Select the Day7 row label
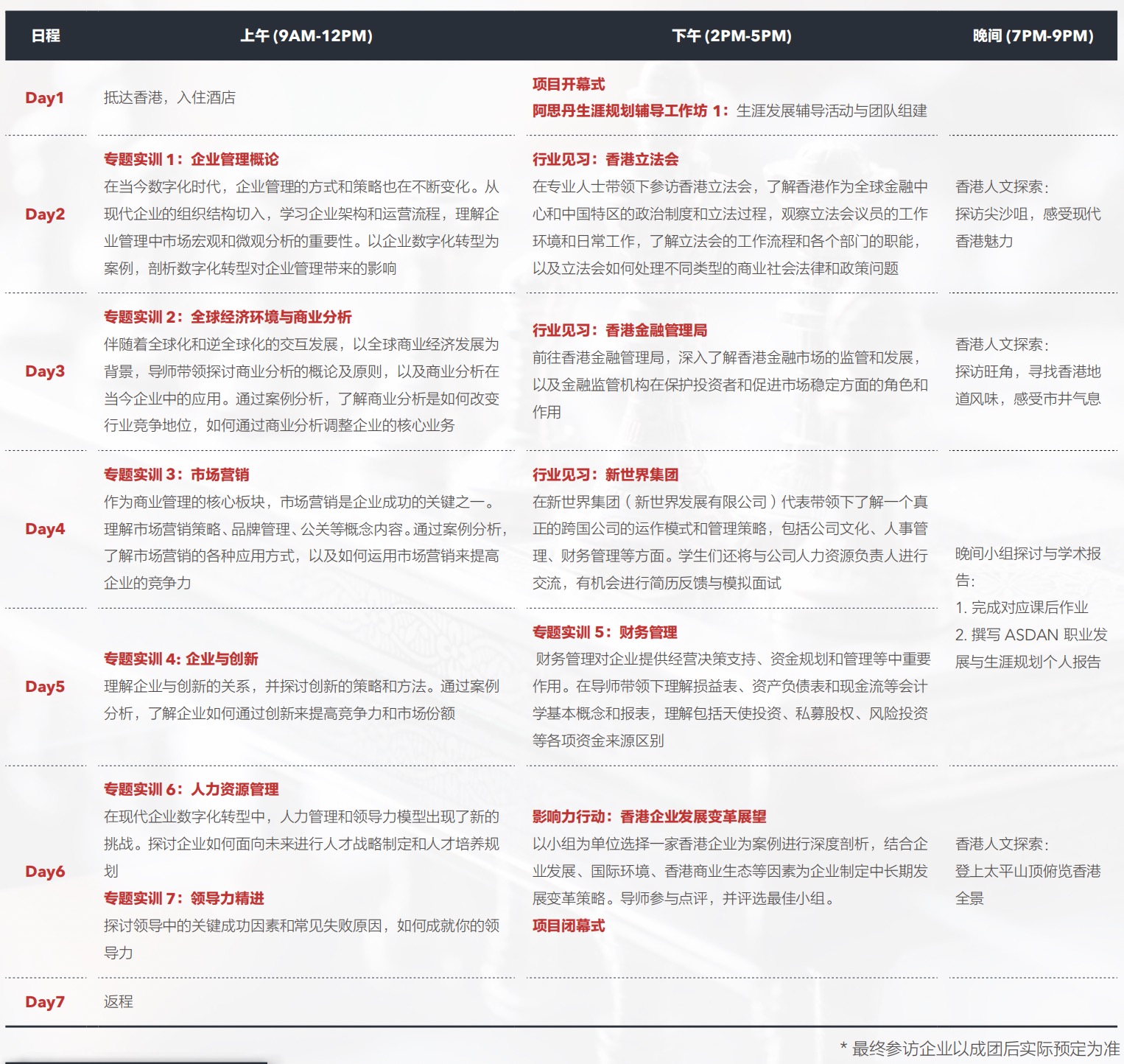The width and height of the screenshot is (1124, 1064). [x=45, y=1002]
